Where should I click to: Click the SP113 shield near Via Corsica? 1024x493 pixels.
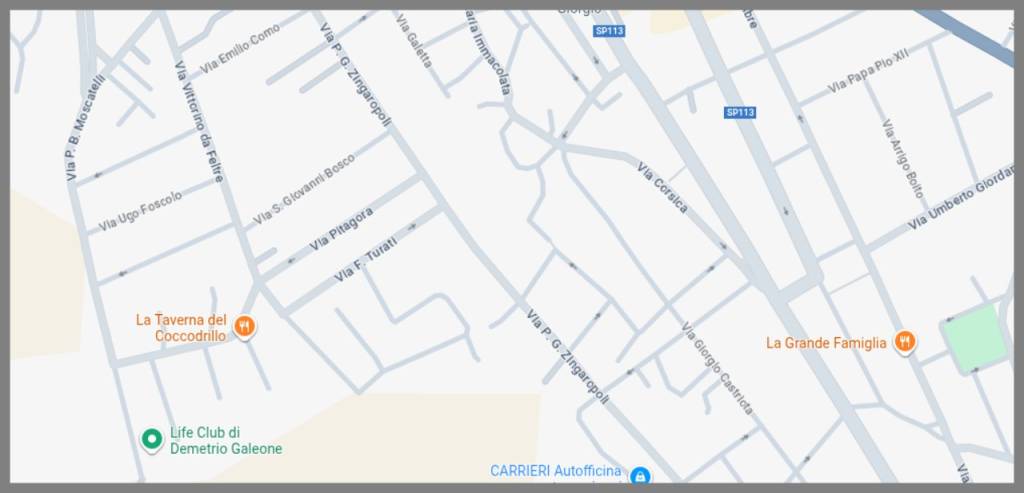[740, 112]
